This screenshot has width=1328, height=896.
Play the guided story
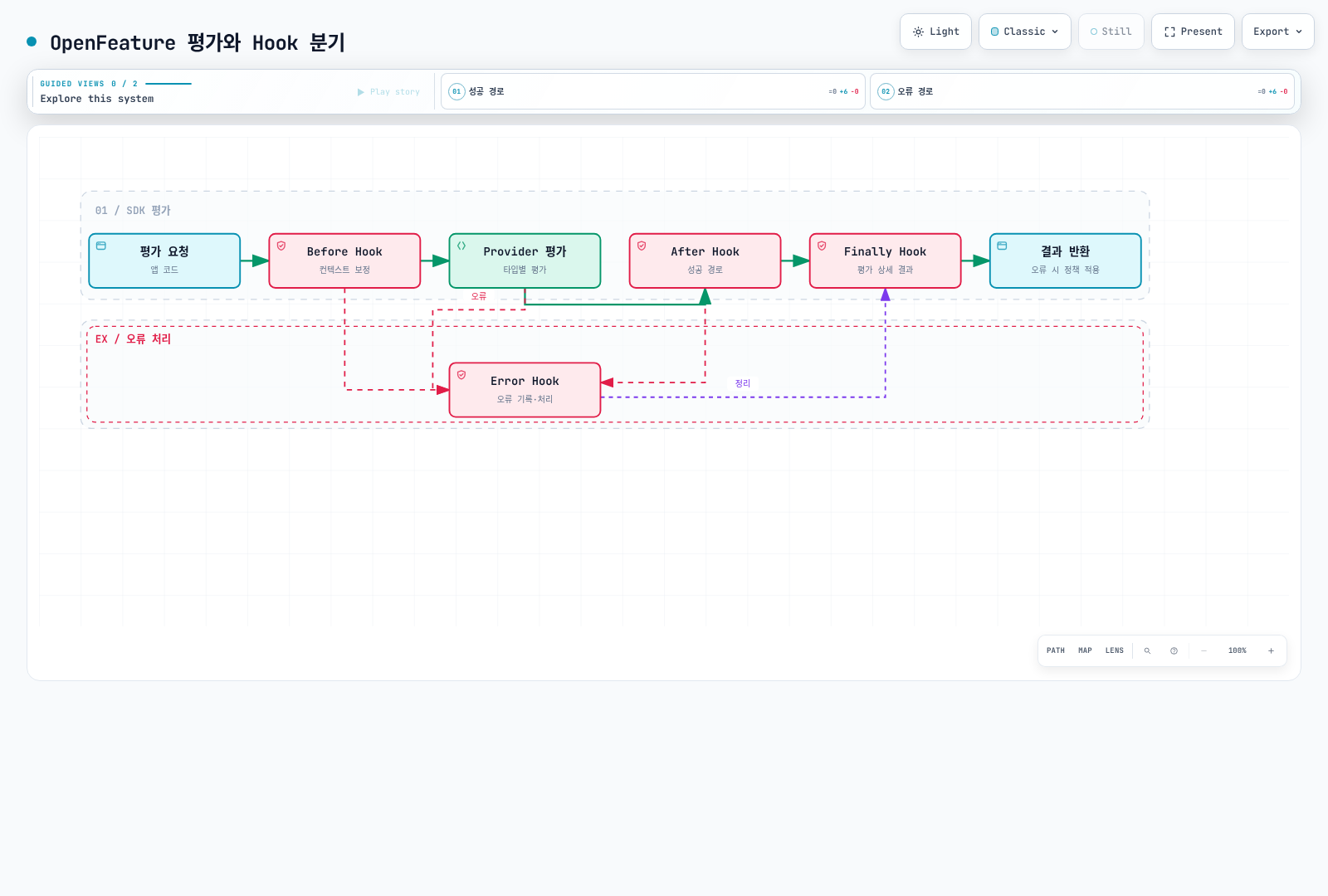coord(388,92)
